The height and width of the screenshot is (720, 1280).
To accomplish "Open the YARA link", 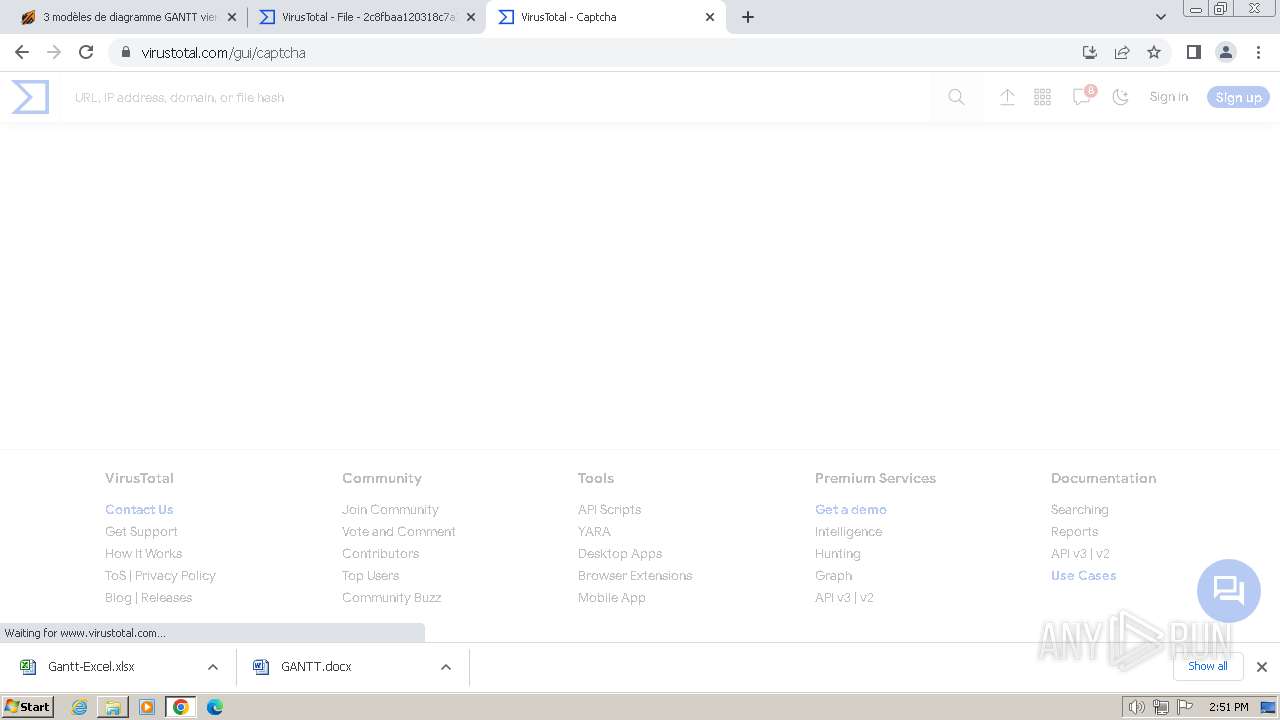I will pos(594,531).
